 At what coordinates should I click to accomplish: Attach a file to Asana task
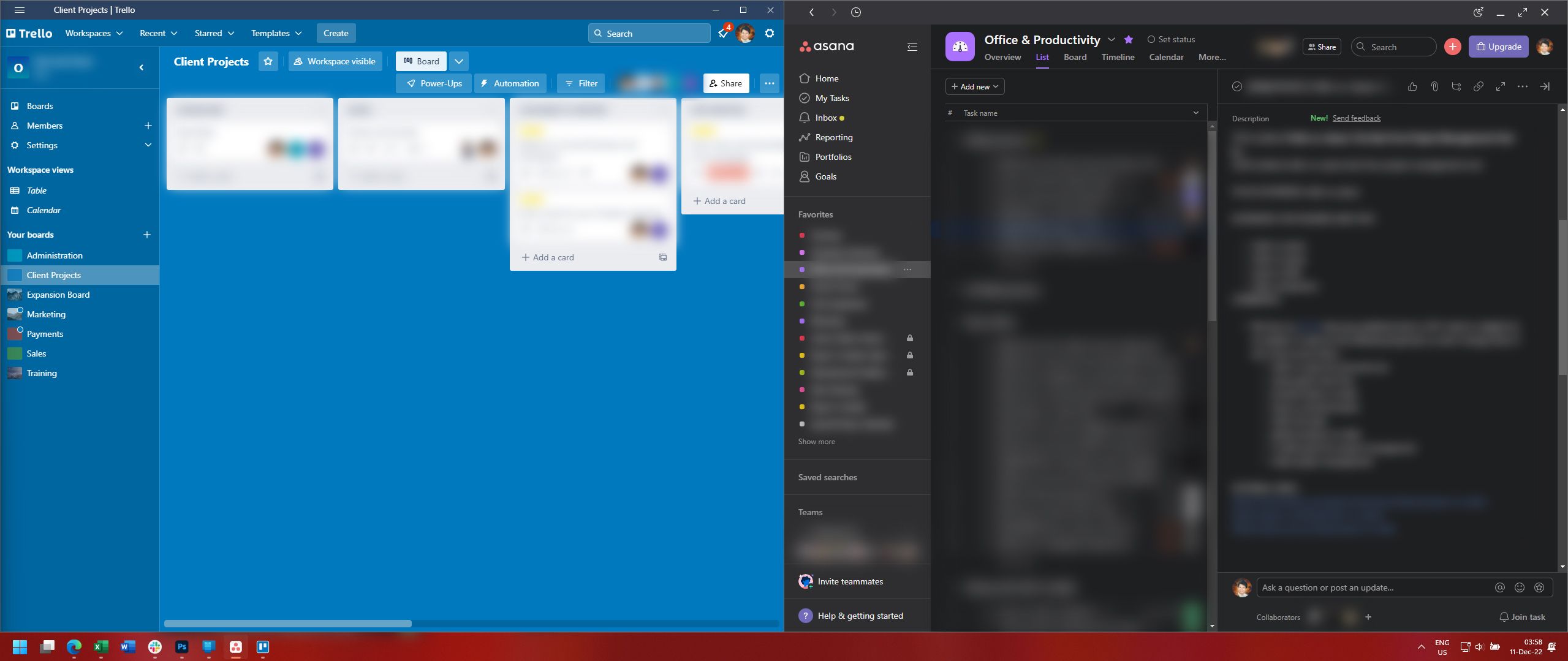coord(1434,86)
